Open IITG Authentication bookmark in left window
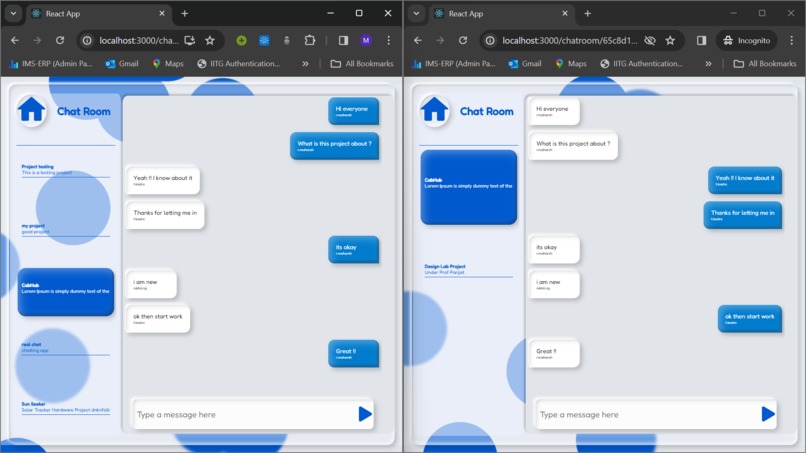 (239, 64)
